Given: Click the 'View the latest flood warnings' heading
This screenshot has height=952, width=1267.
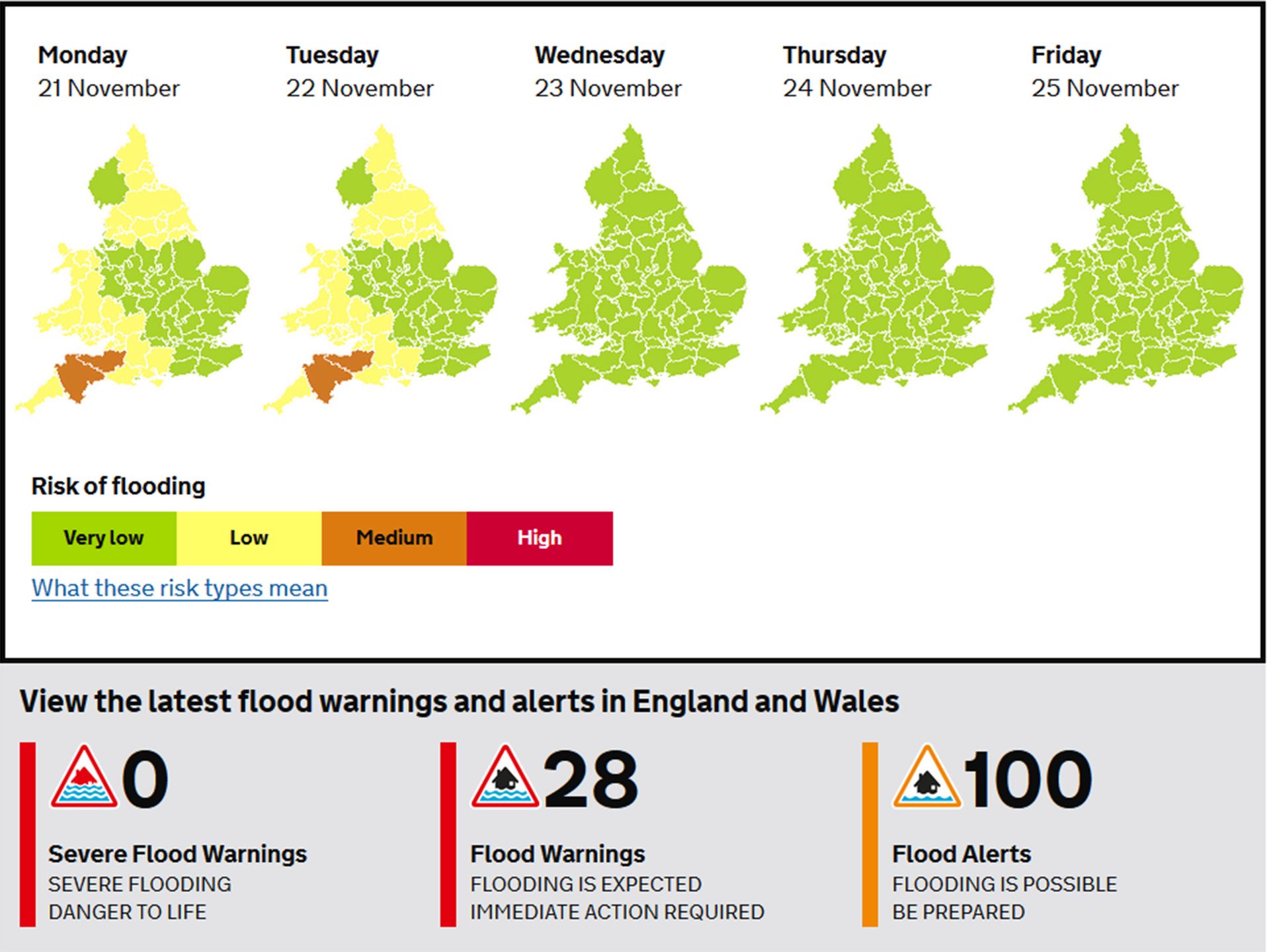Looking at the screenshot, I should [x=459, y=701].
